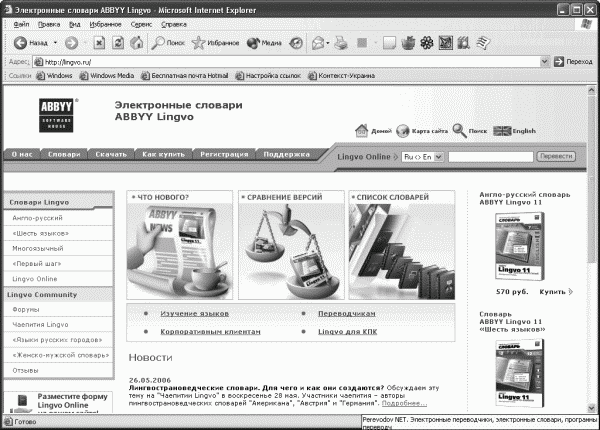This screenshot has width=600, height=430.
Task: Select the Поддержка tab
Action: 287,154
